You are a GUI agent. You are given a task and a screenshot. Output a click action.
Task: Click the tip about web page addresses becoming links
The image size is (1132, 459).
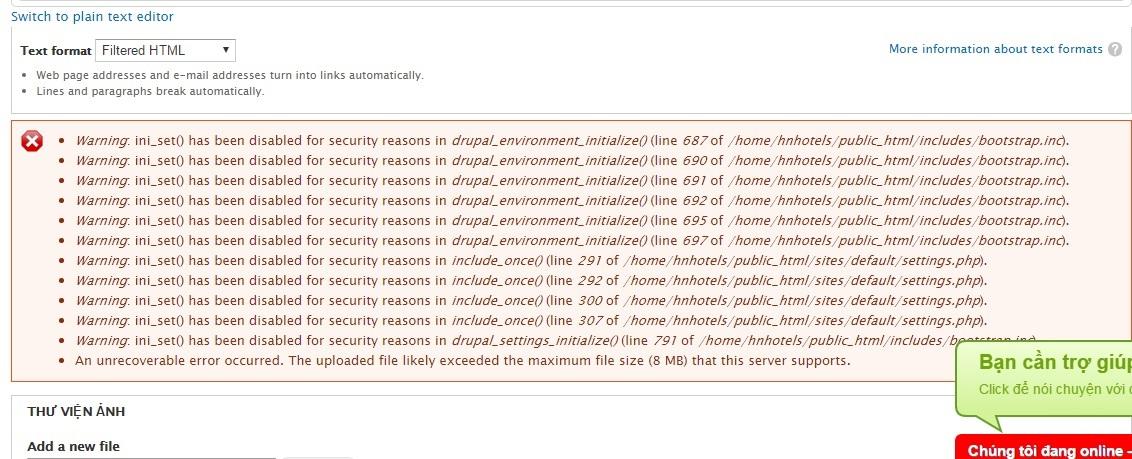point(230,75)
